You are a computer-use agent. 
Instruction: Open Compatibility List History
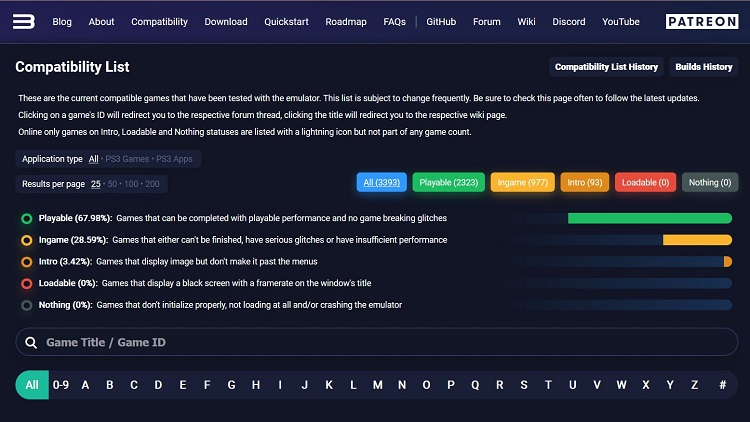click(x=606, y=67)
